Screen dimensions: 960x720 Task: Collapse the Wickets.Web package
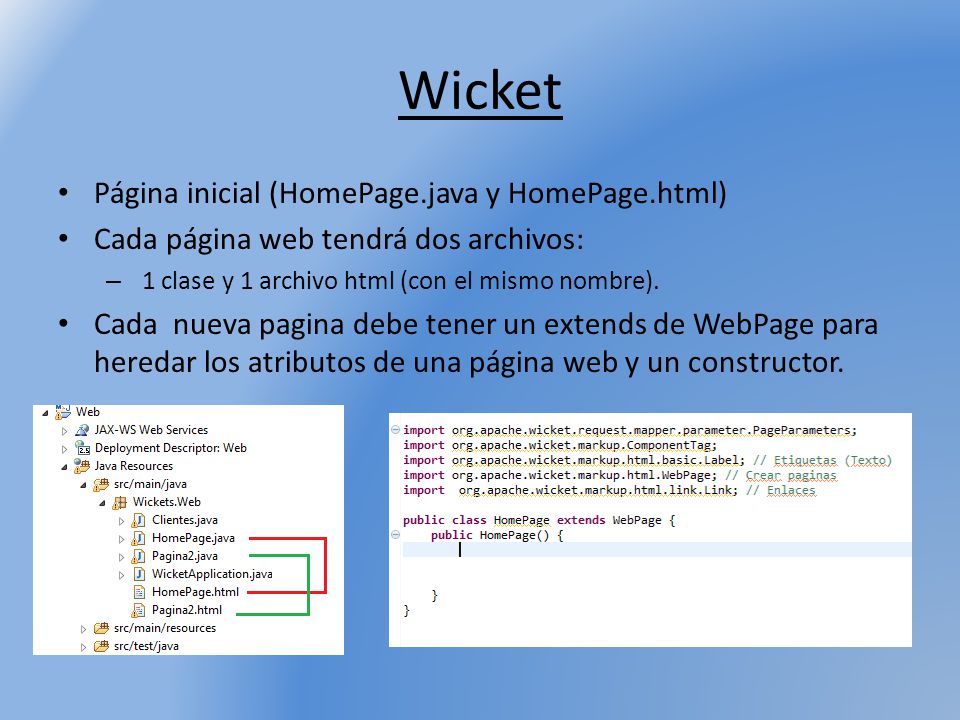pyautogui.click(x=102, y=503)
